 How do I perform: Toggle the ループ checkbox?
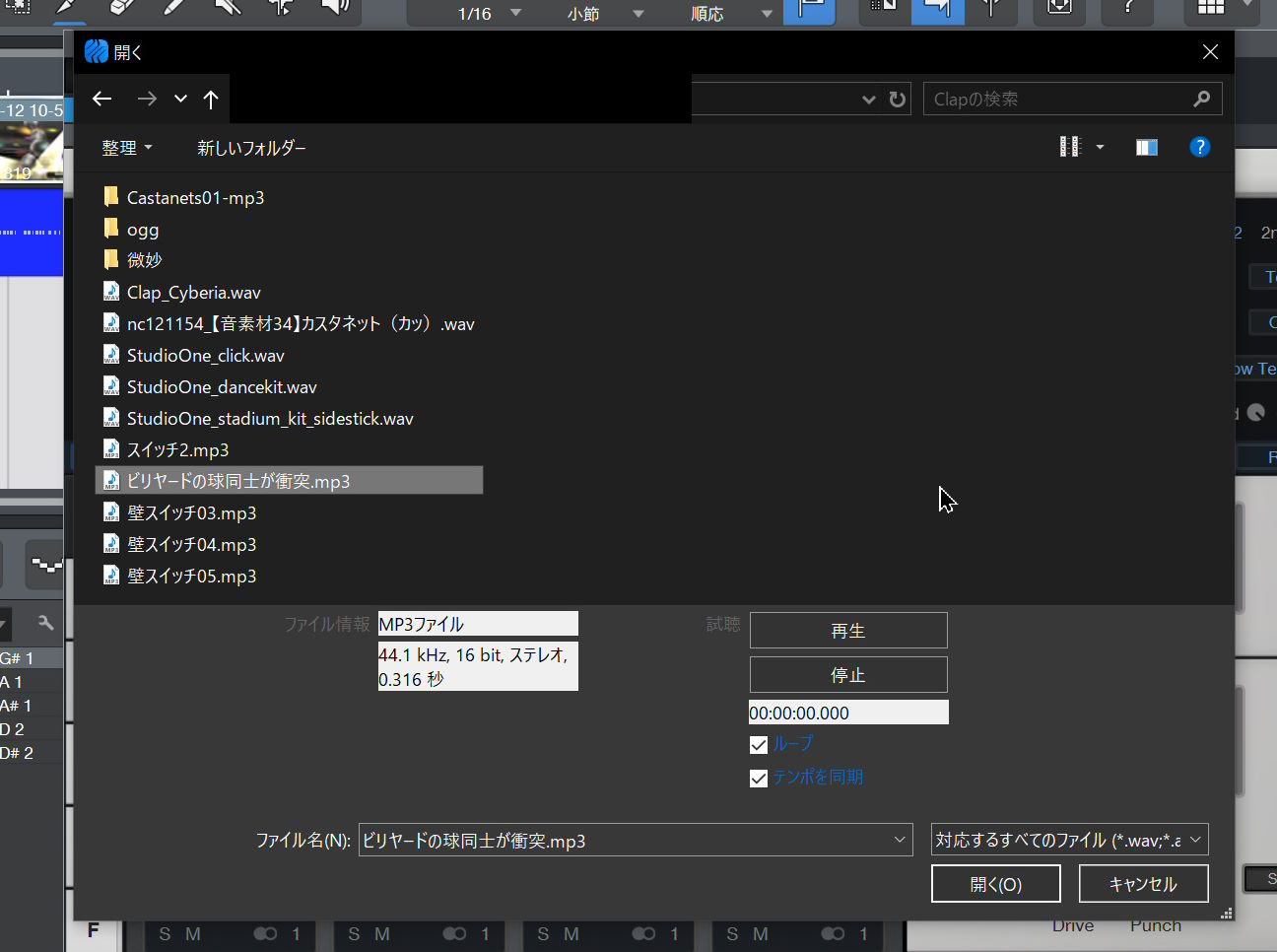tap(759, 745)
